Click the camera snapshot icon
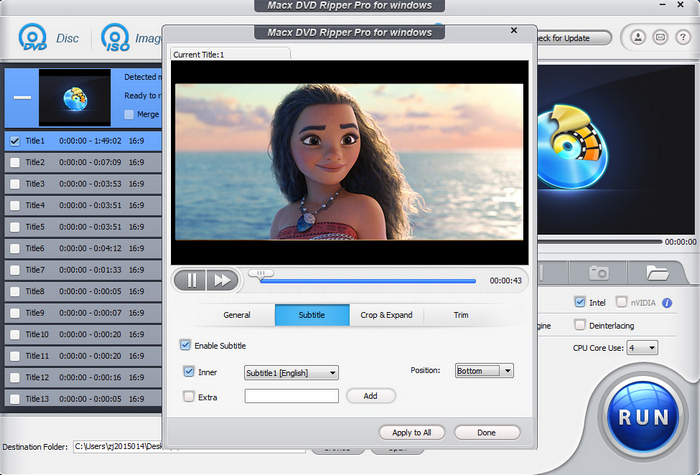The image size is (700, 475). point(599,272)
